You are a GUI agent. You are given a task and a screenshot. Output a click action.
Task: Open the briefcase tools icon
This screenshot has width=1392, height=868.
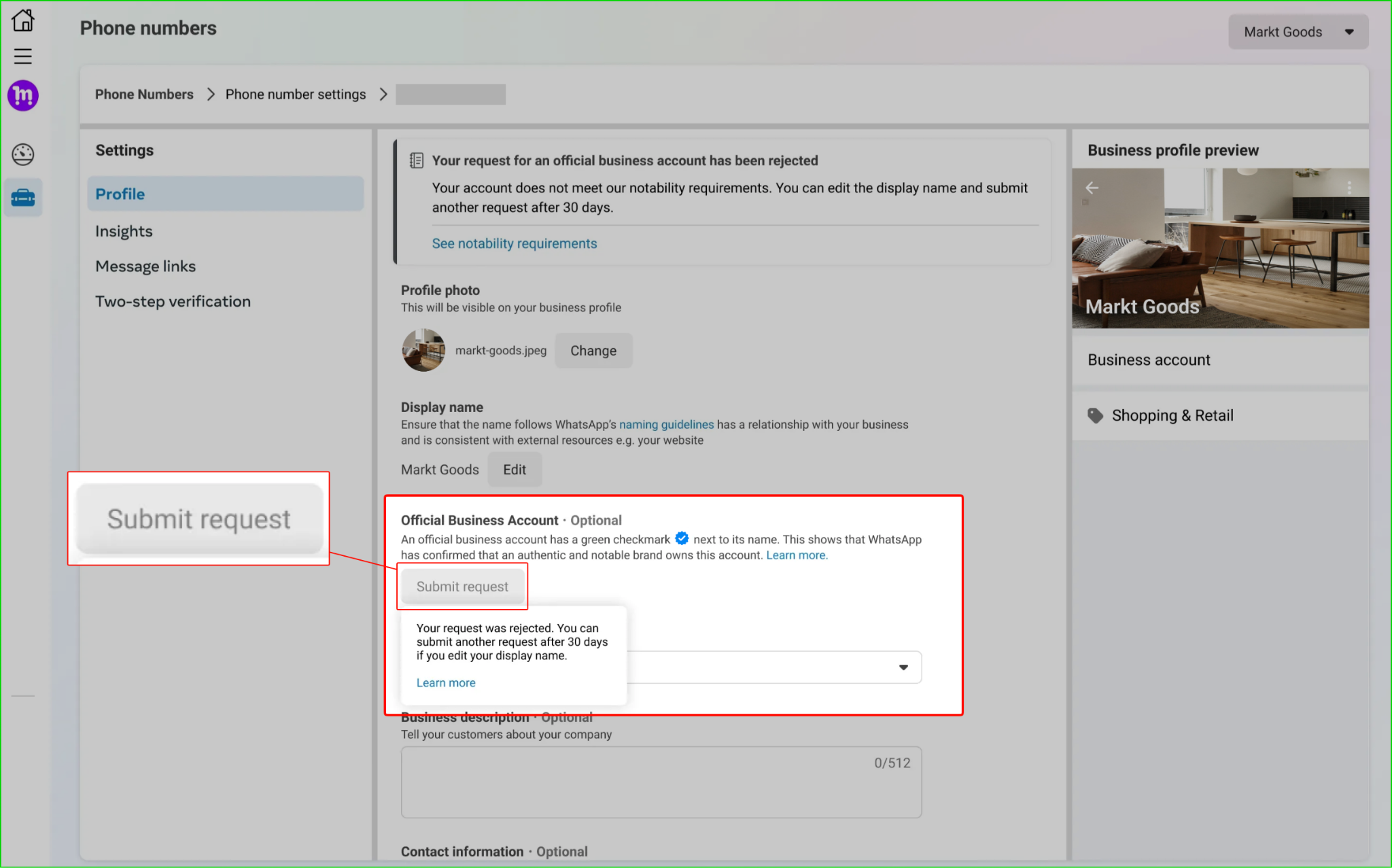pyautogui.click(x=22, y=198)
